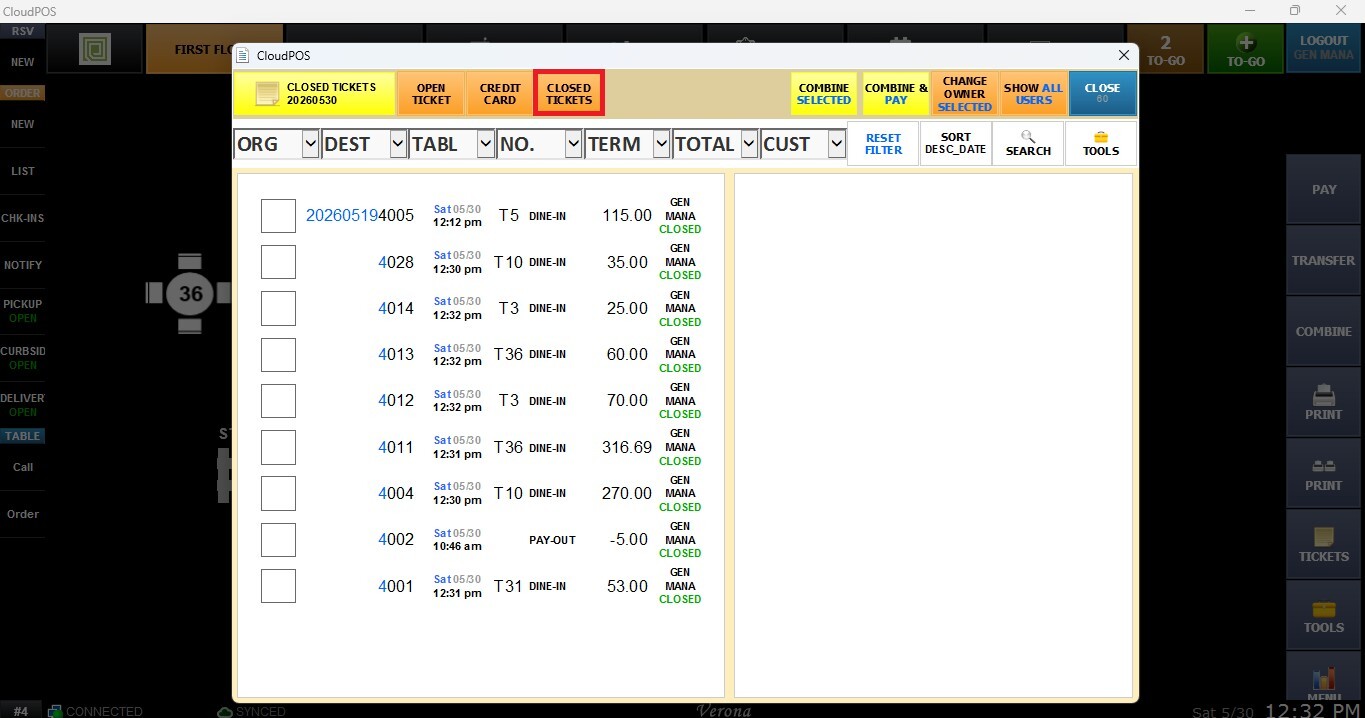Image resolution: width=1365 pixels, height=718 pixels.
Task: Expand the TOTAL filter dropdown
Action: click(749, 144)
